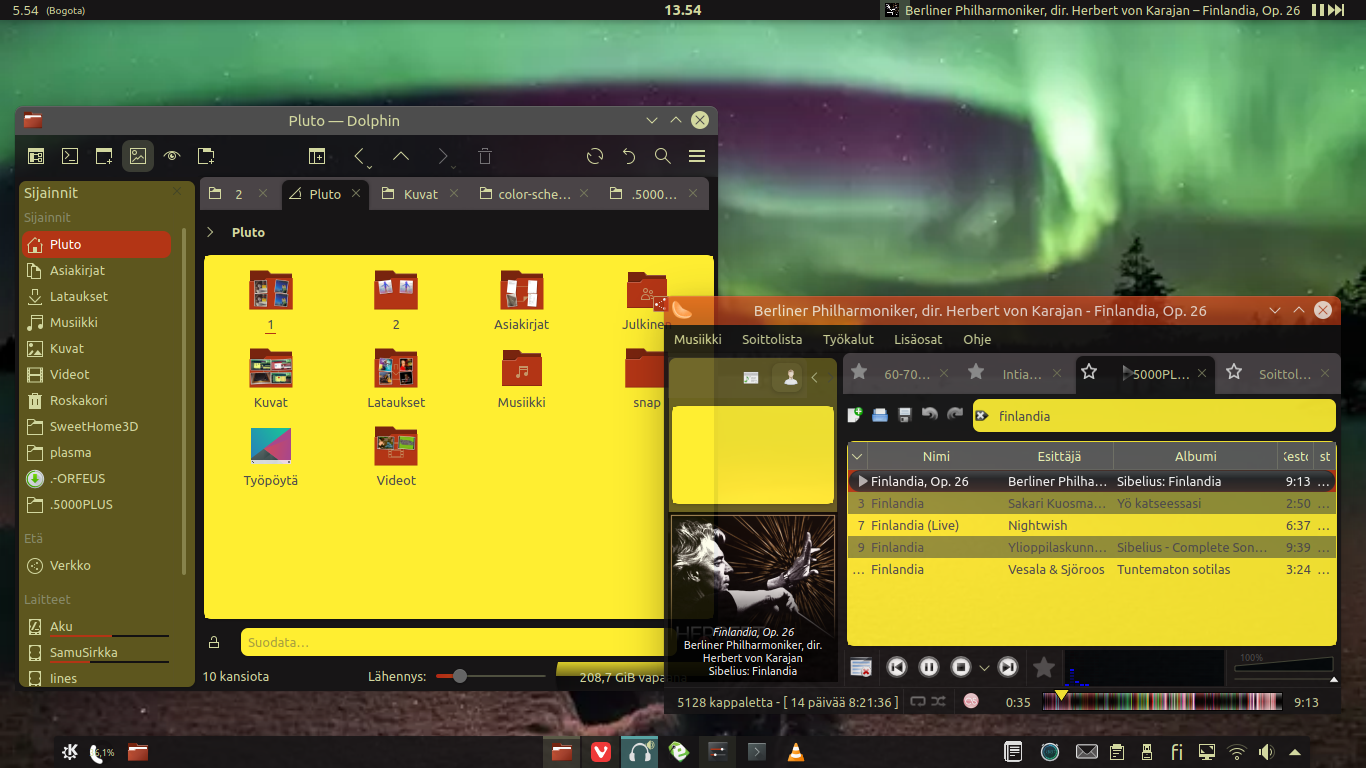Screen dimensions: 1366x768
Task: Click load playlist icon in Clementine
Action: pyautogui.click(x=880, y=415)
